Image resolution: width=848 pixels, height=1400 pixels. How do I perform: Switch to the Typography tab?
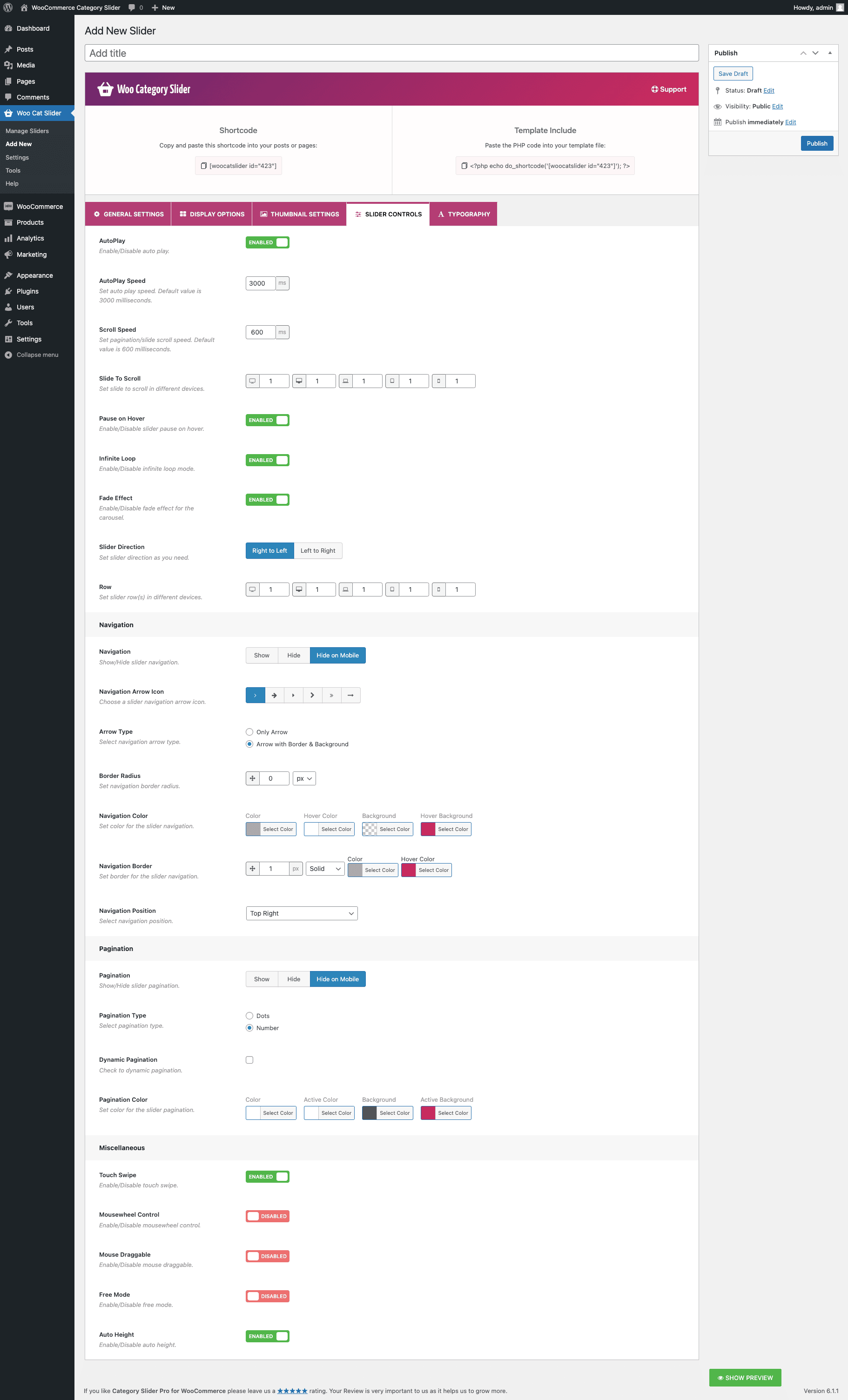(463, 214)
